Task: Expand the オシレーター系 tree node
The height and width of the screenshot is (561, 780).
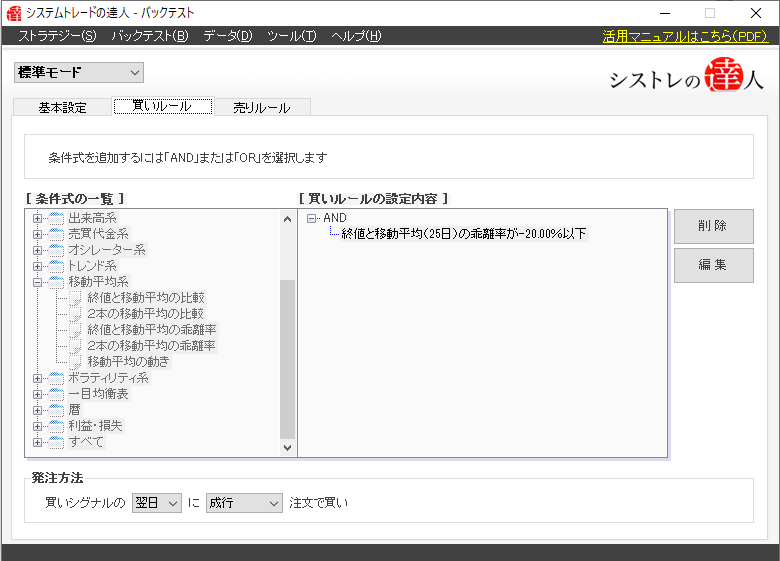Action: (37, 250)
